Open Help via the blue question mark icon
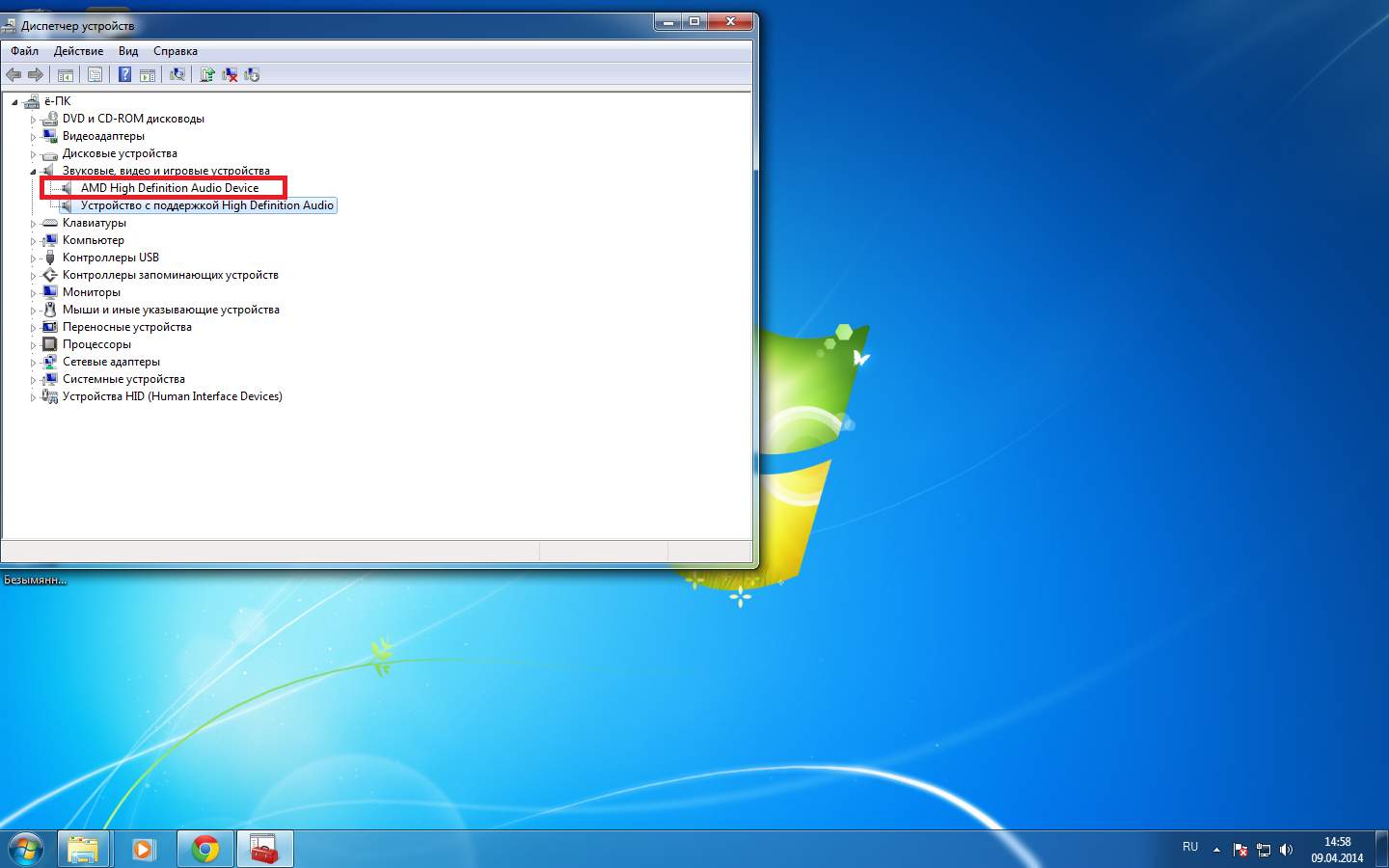Viewport: 1389px width, 868px height. click(x=124, y=74)
